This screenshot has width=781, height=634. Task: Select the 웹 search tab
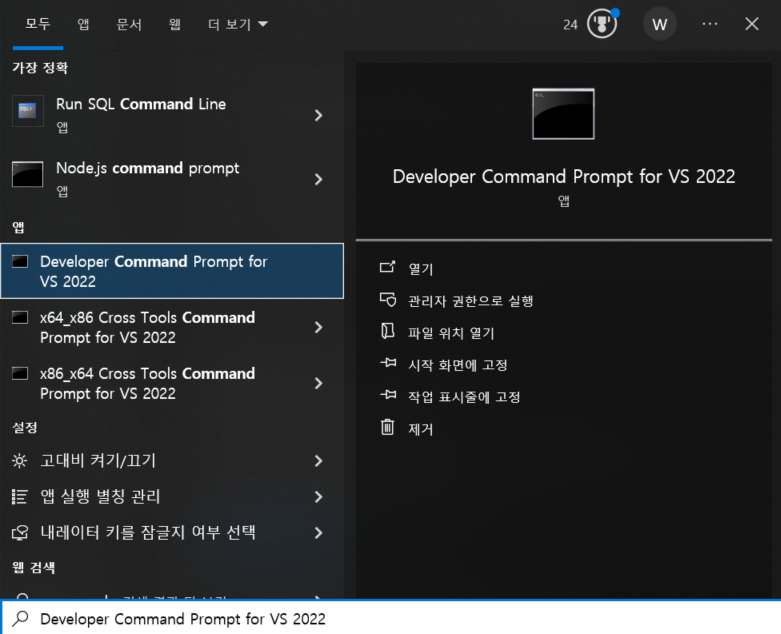click(x=175, y=24)
